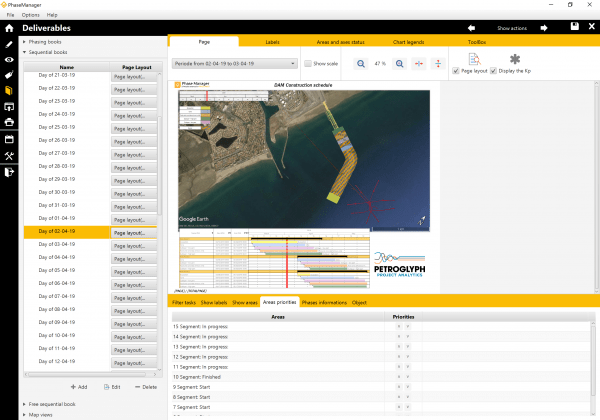Image resolution: width=600 pixels, height=420 pixels.
Task: Open the calendar icon in the sidebar
Action: pyautogui.click(x=9, y=138)
